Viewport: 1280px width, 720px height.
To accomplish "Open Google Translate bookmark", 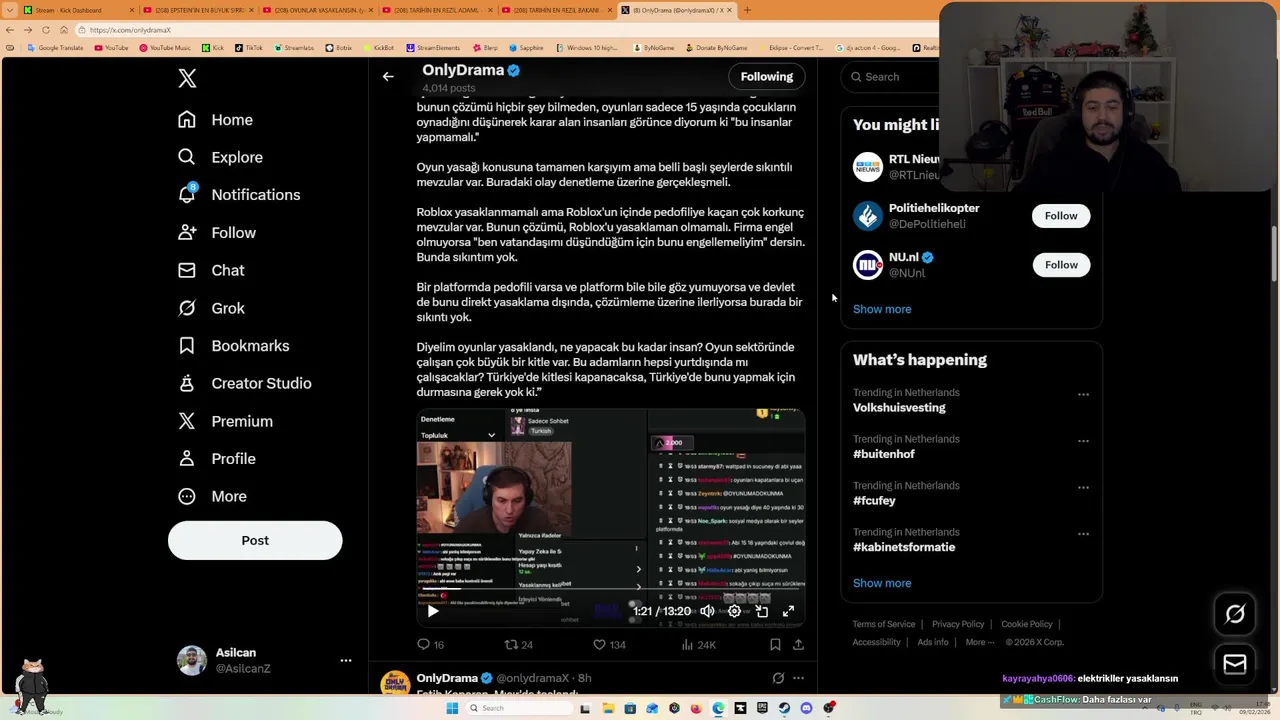I will tap(55, 48).
